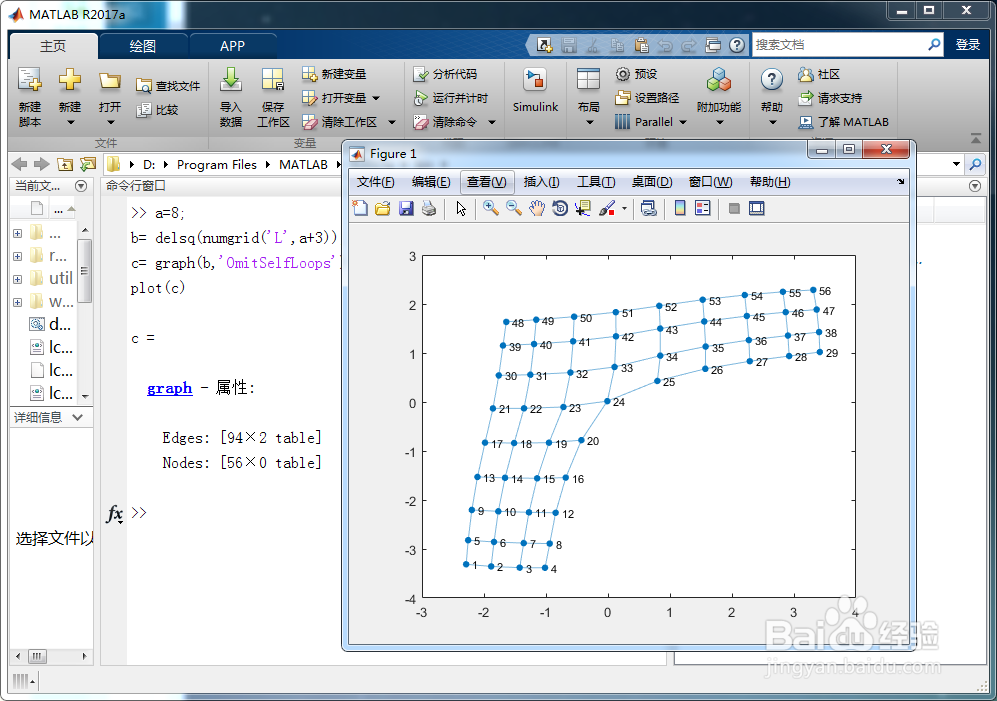
Task: Click the up one level folder icon
Action: [65, 165]
